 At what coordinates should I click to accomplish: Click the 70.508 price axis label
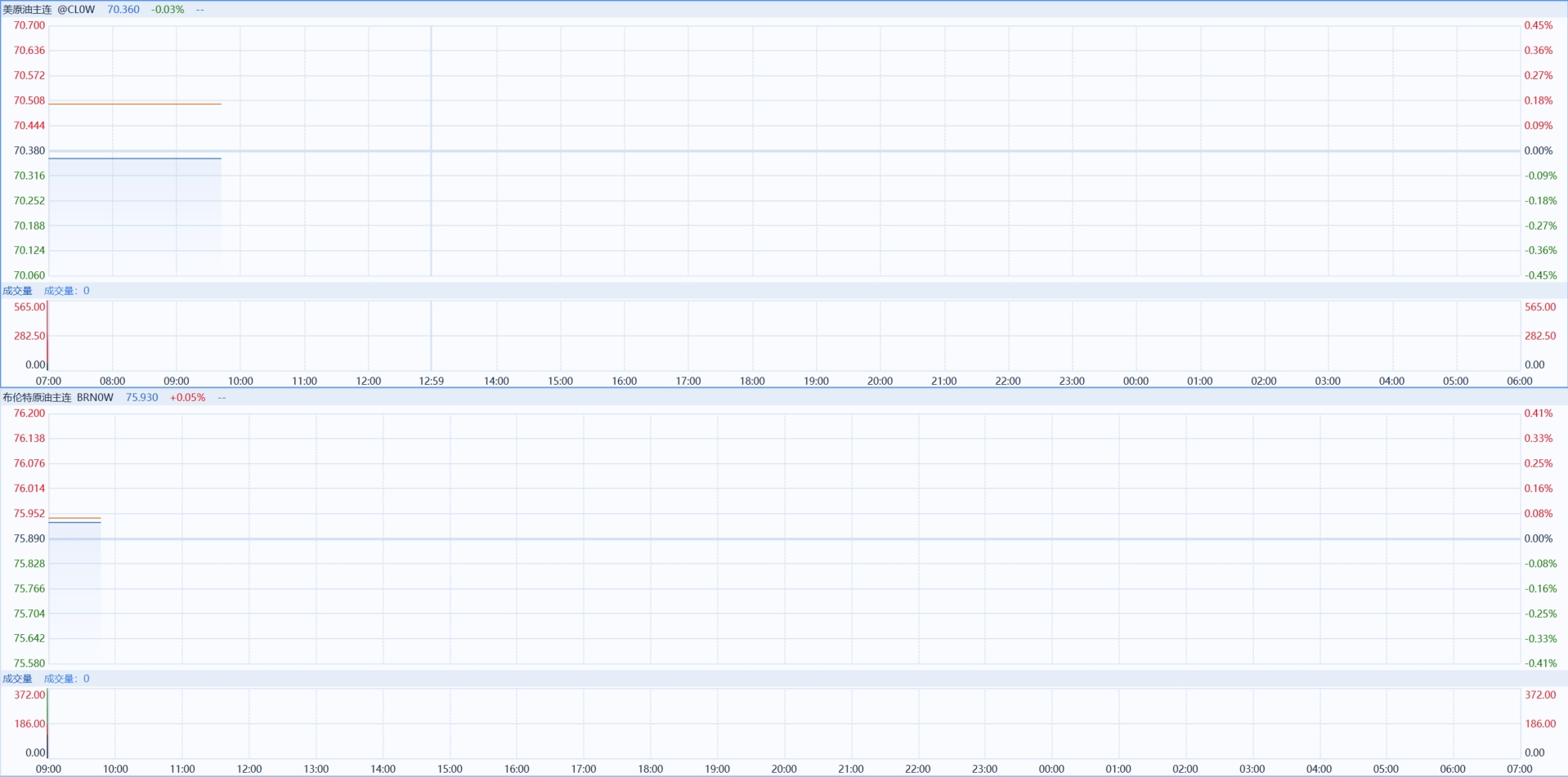tap(29, 100)
